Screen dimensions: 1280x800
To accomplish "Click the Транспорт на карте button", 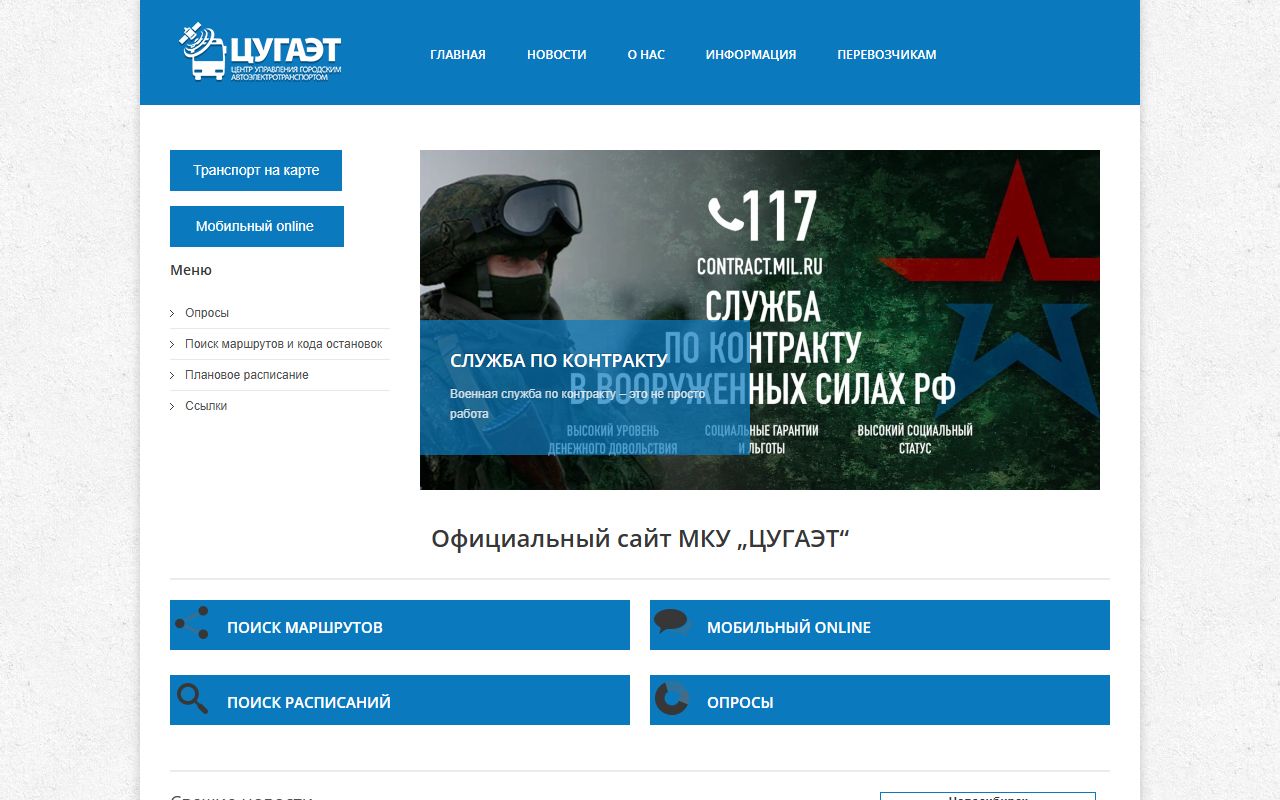I will [256, 170].
